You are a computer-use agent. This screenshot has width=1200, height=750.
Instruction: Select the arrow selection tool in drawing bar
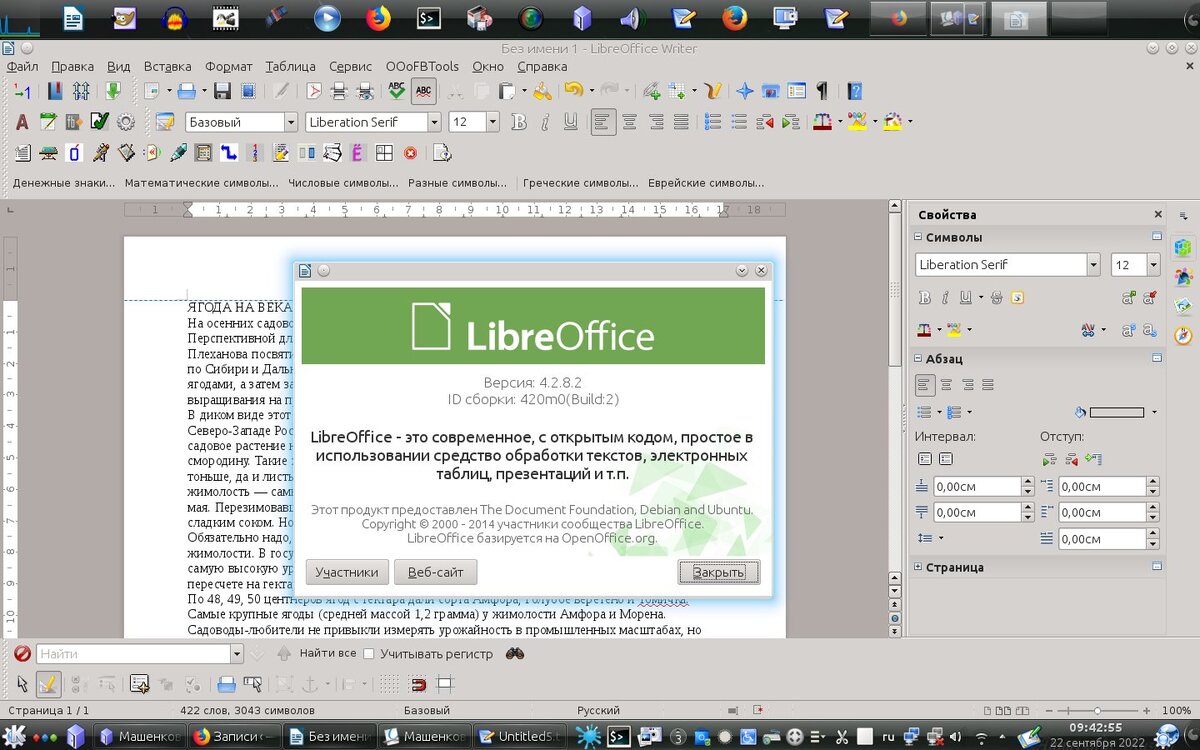coord(21,685)
